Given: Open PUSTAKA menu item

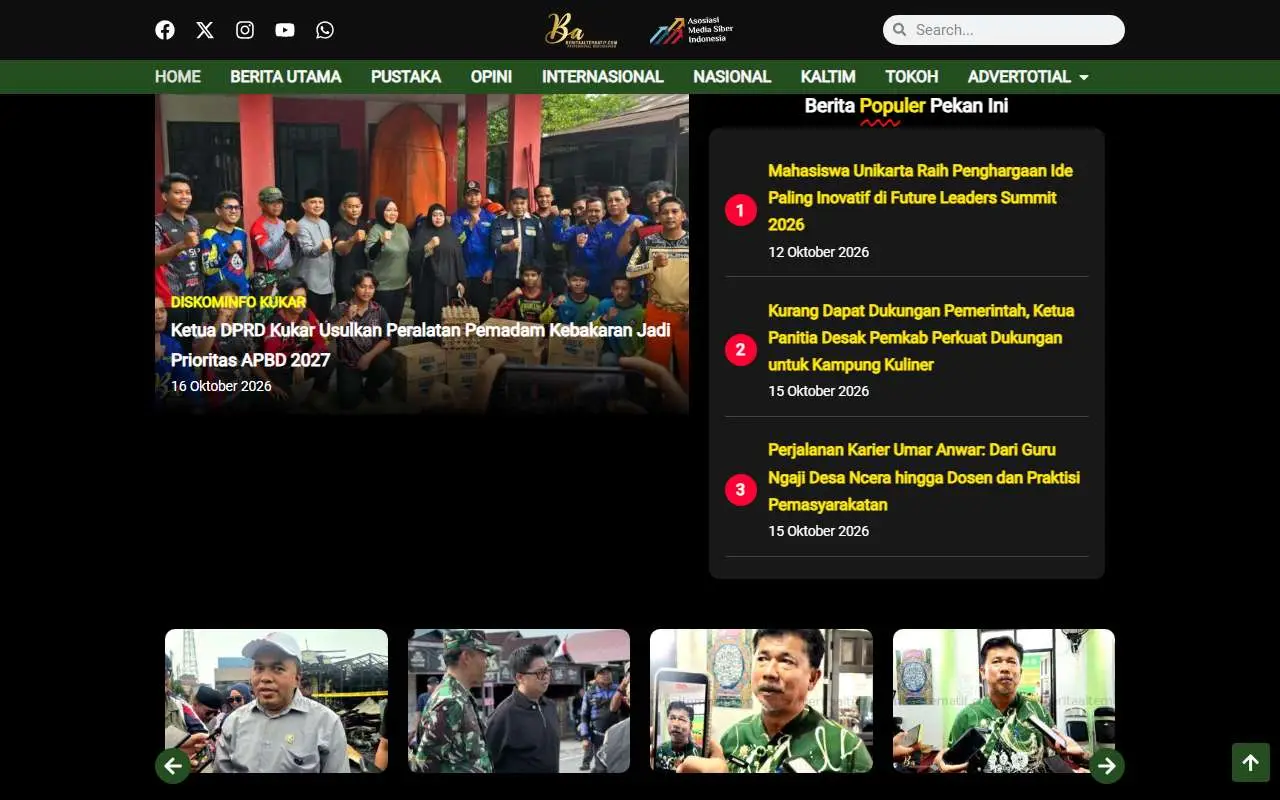Looking at the screenshot, I should click(x=406, y=77).
